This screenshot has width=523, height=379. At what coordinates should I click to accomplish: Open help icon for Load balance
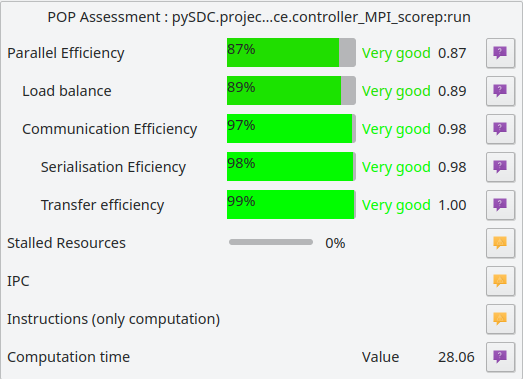[500, 91]
